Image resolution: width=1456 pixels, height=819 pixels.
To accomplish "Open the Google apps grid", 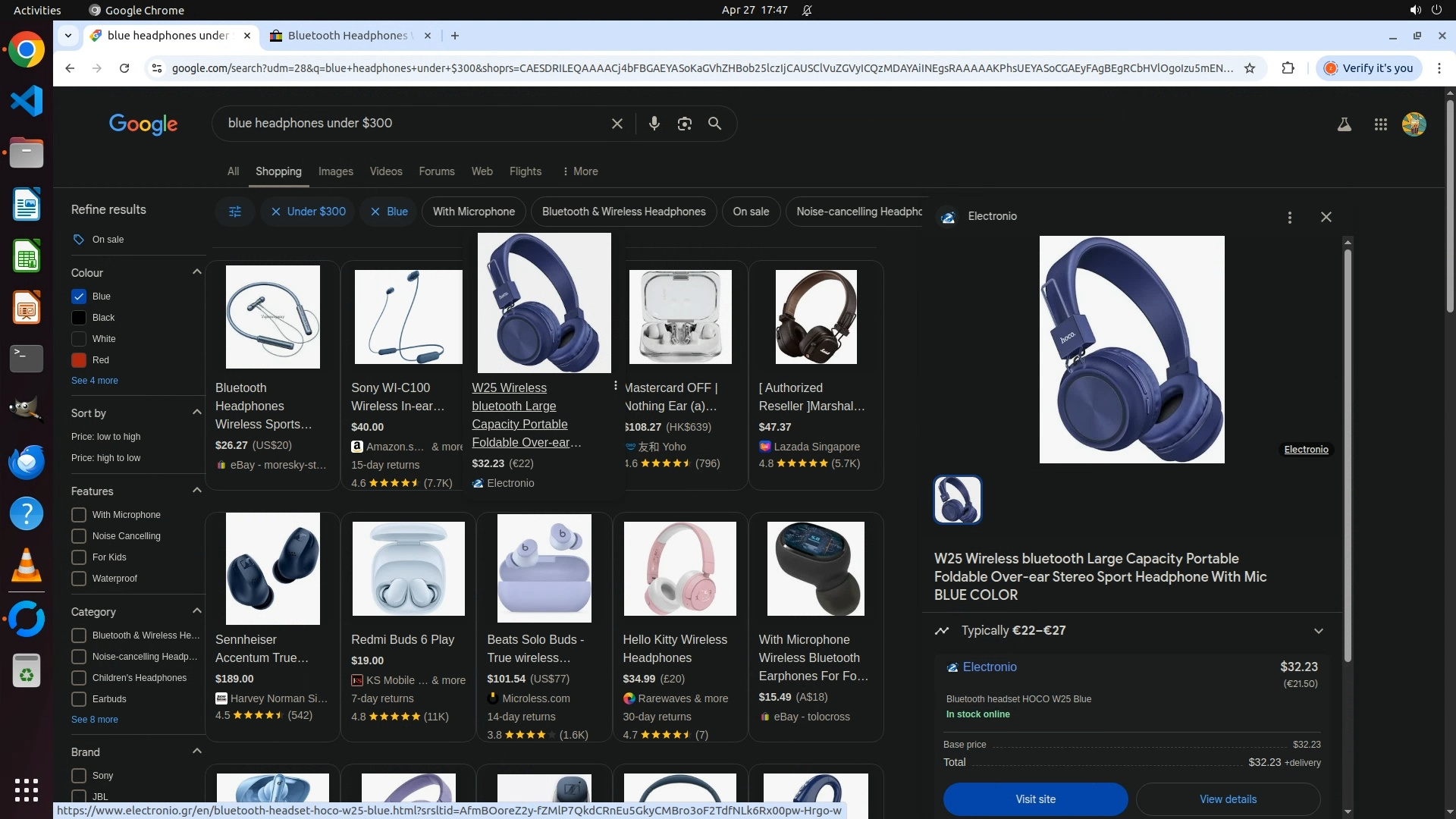I will pyautogui.click(x=1380, y=124).
